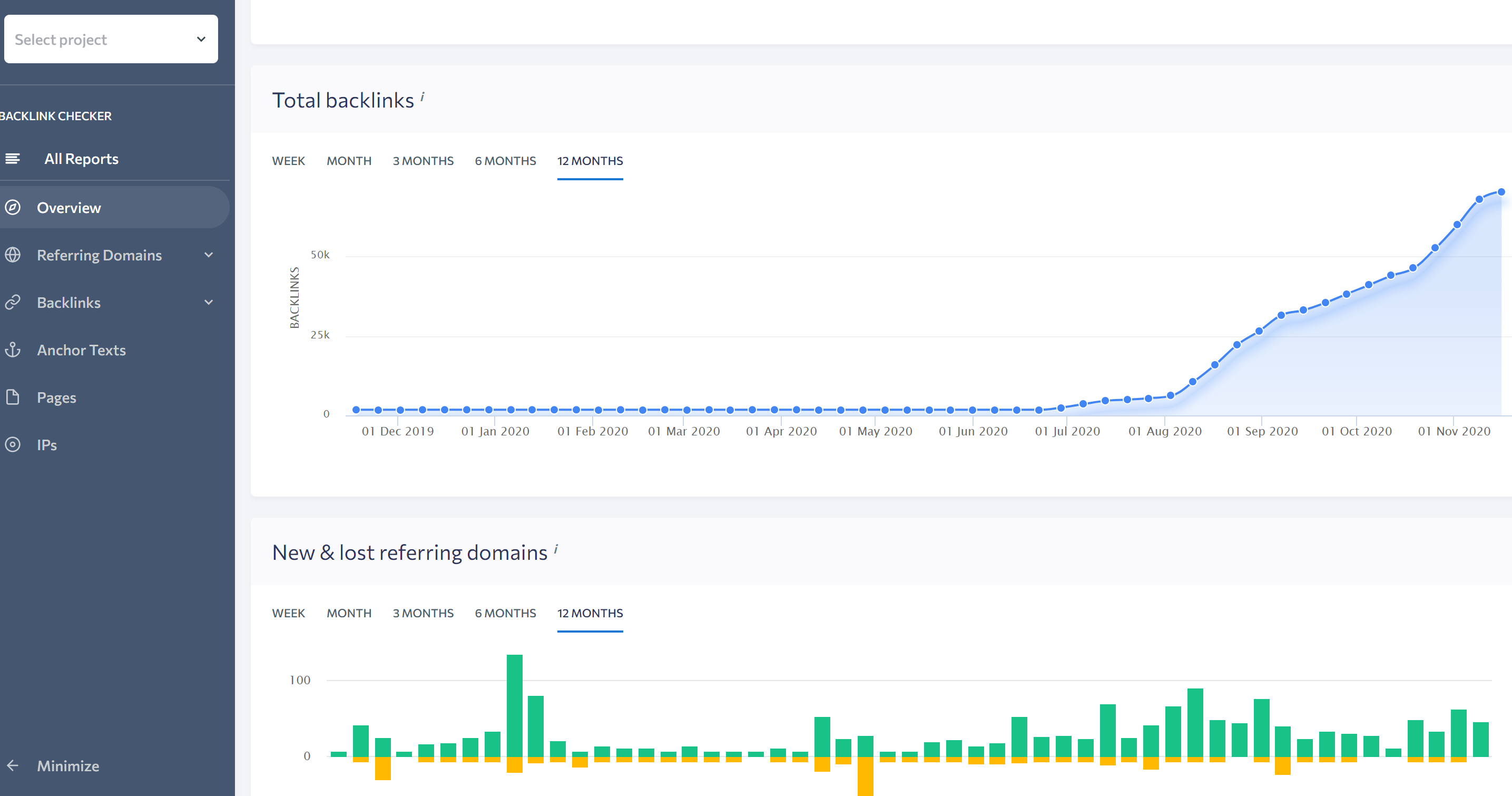Viewport: 1512px width, 796px height.
Task: Click the Pages document icon
Action: (x=14, y=397)
